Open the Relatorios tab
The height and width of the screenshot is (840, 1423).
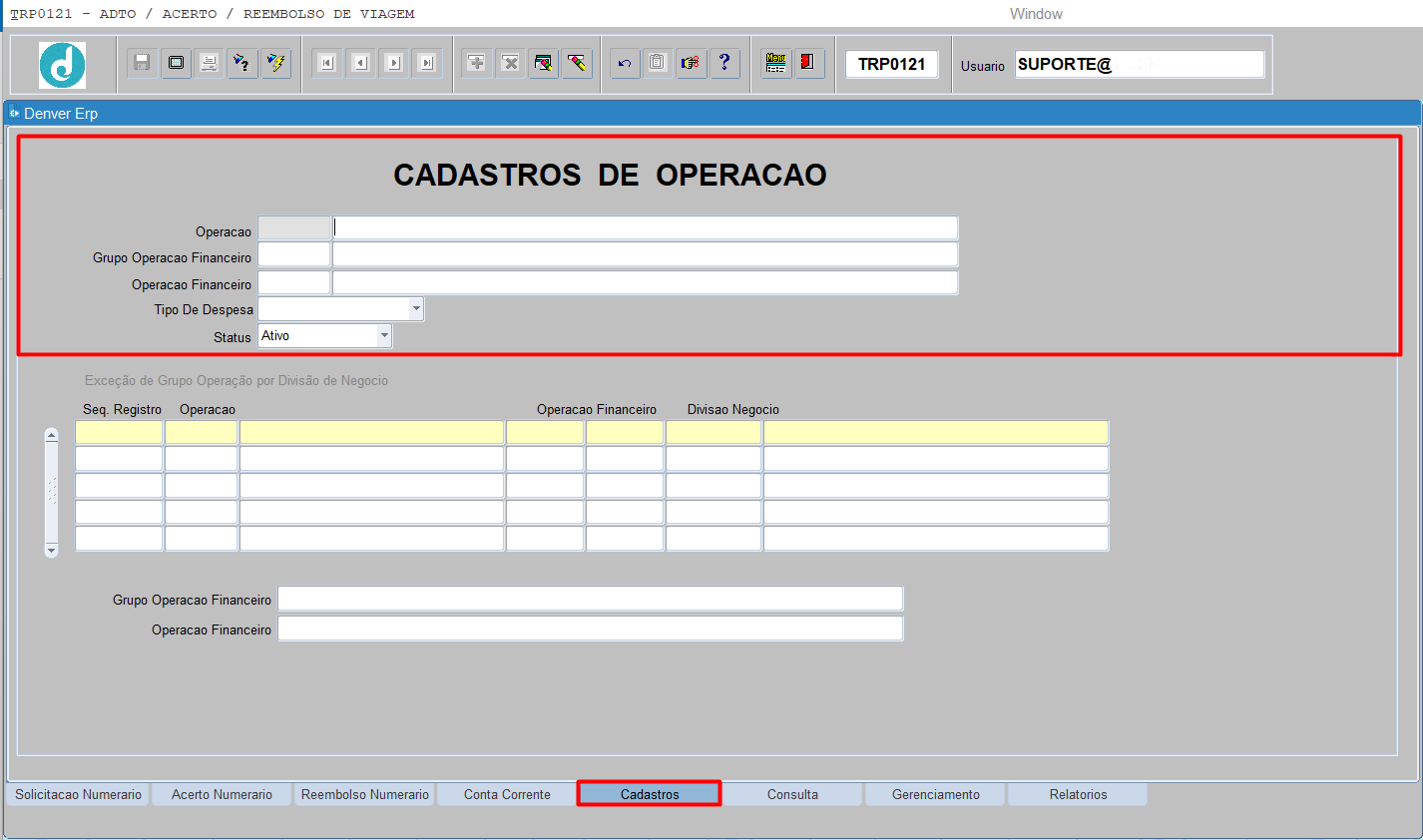(1078, 794)
